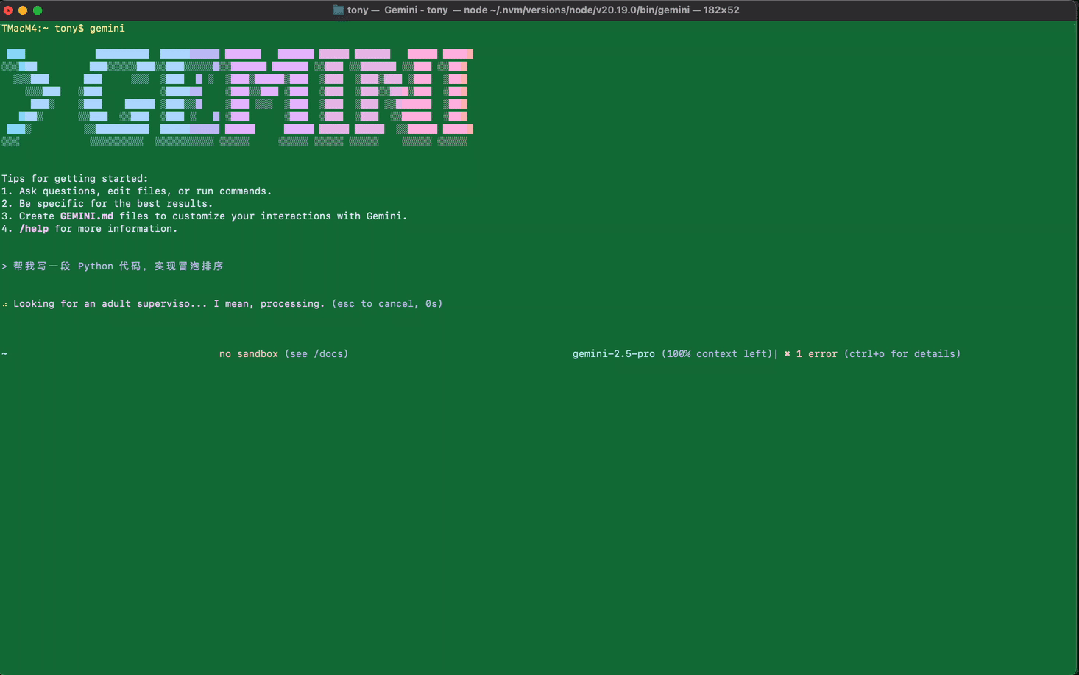
Task: Close the terminal with the red button
Action: tap(8, 10)
